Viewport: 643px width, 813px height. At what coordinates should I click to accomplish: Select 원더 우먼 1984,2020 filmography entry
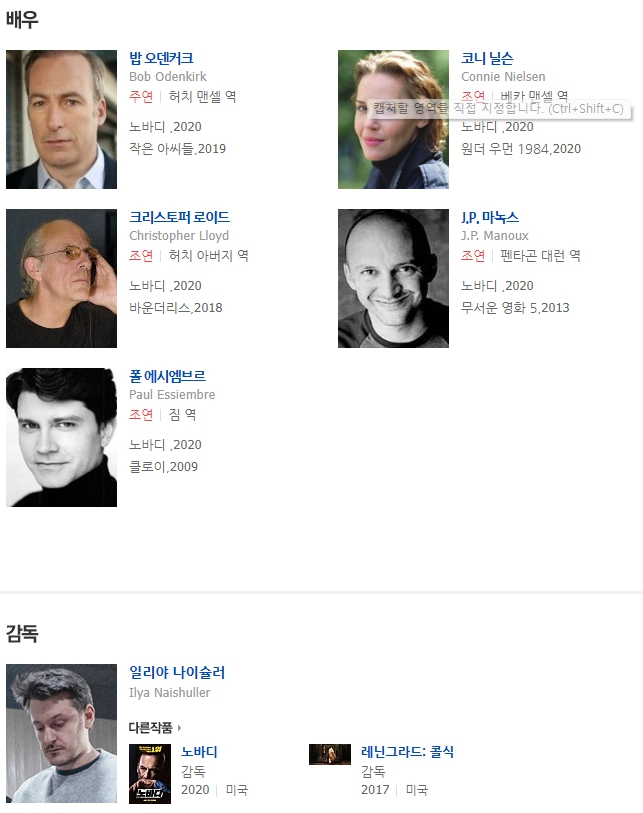521,149
